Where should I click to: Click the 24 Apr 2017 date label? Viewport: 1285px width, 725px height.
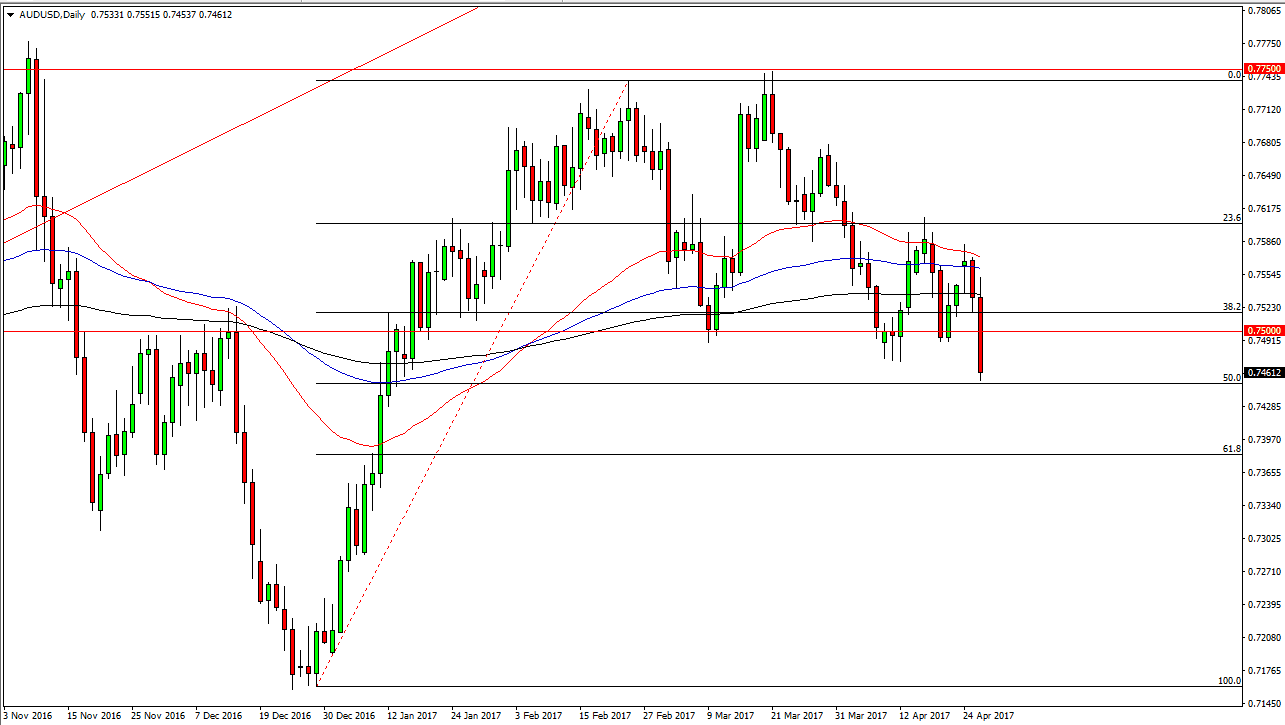(x=989, y=716)
